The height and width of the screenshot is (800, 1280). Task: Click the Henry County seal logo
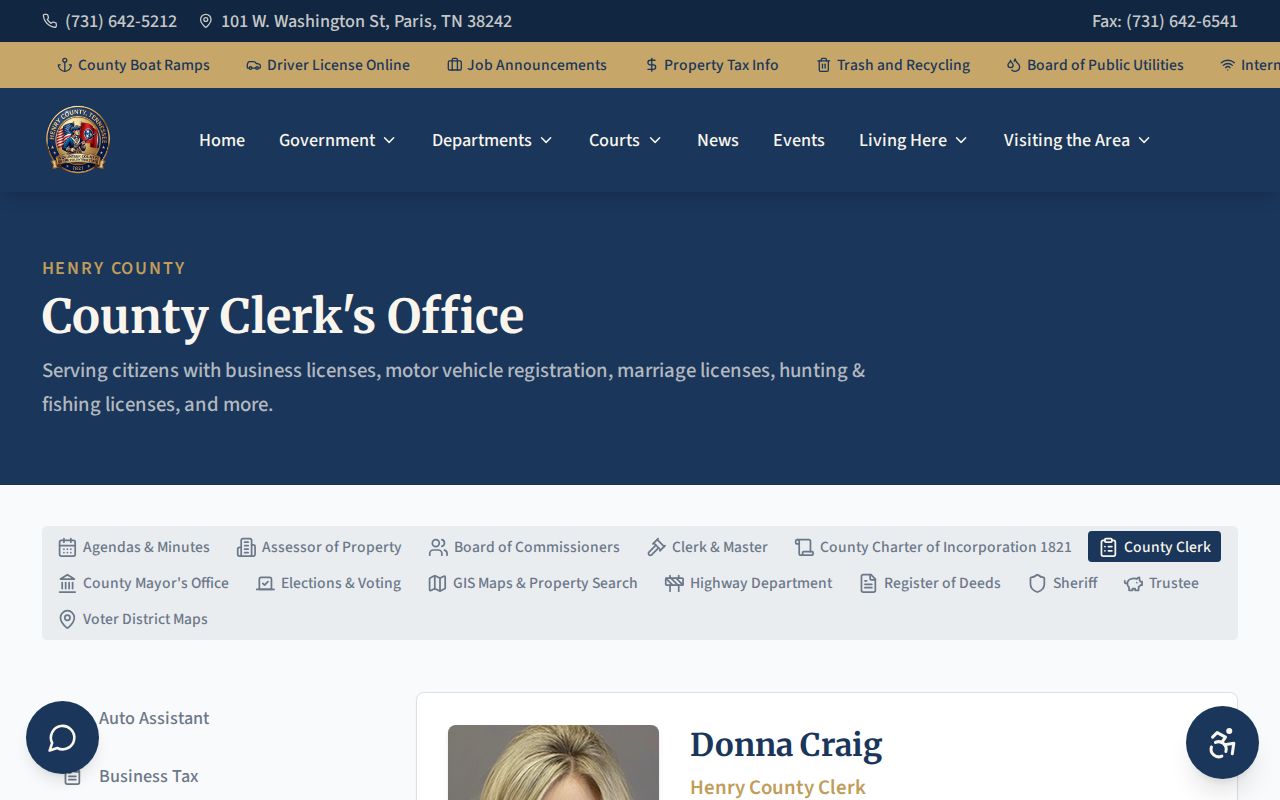[78, 140]
